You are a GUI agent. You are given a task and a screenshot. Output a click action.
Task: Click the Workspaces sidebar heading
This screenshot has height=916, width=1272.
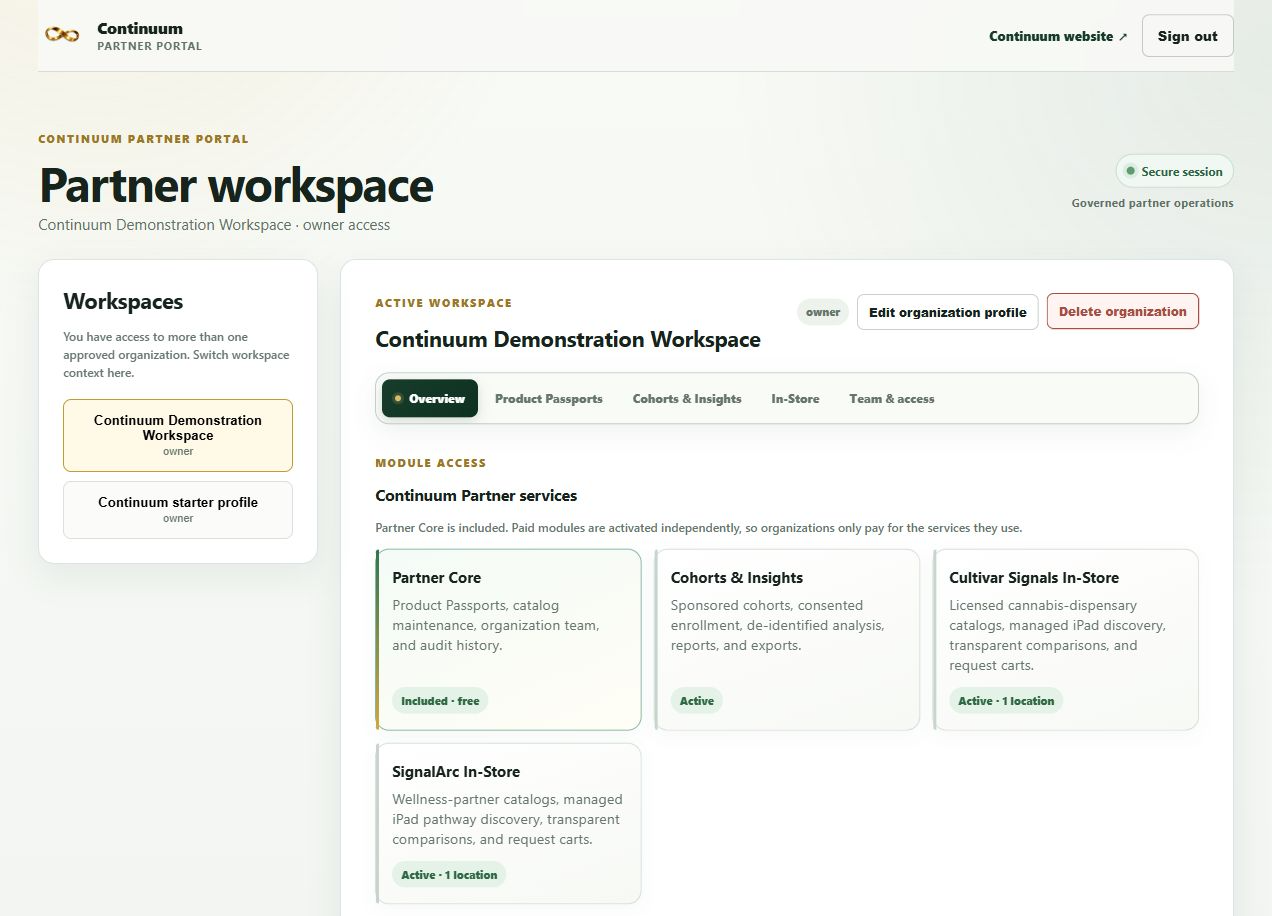tap(123, 301)
